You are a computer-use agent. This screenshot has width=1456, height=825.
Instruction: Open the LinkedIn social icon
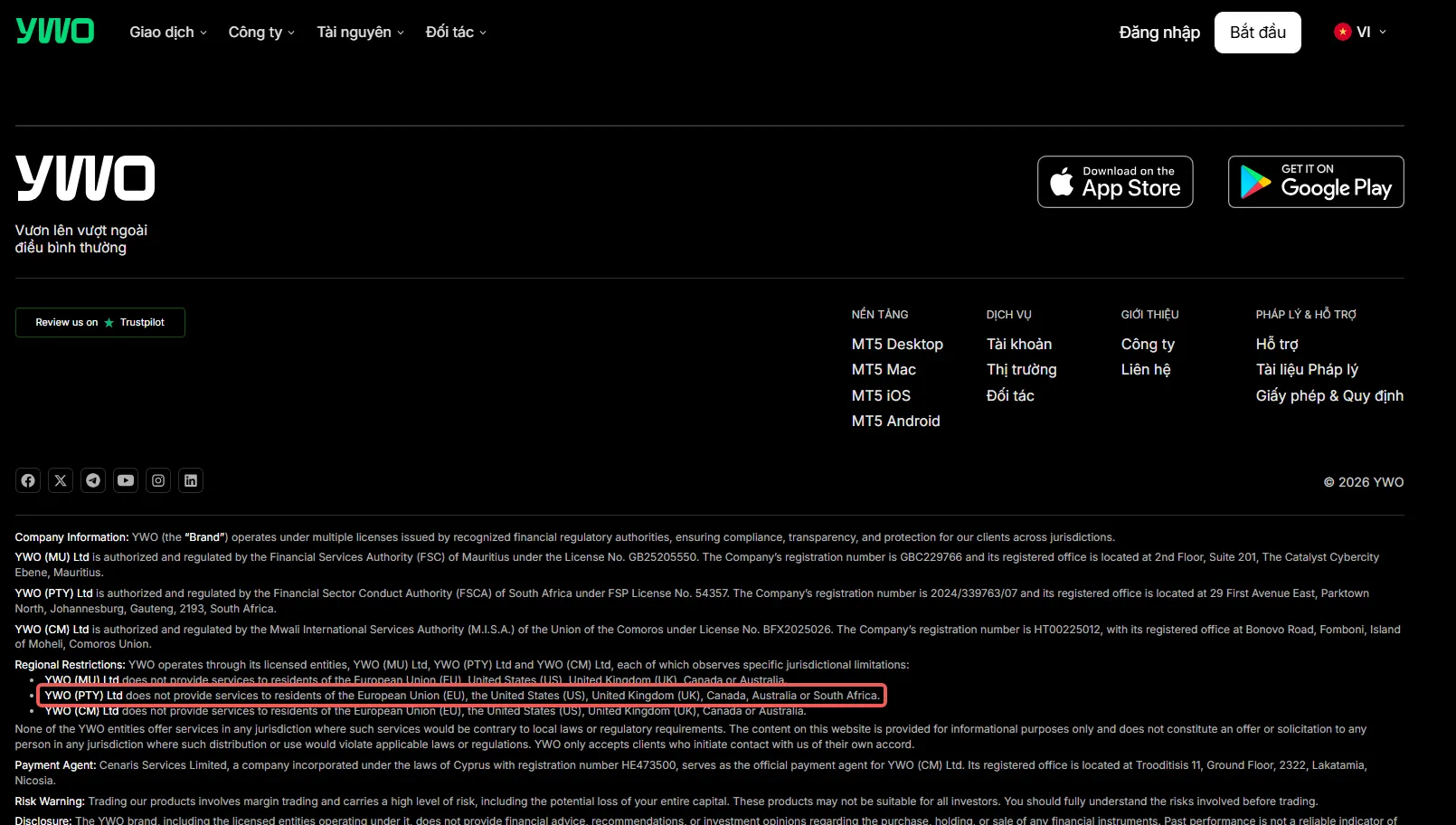tap(191, 480)
